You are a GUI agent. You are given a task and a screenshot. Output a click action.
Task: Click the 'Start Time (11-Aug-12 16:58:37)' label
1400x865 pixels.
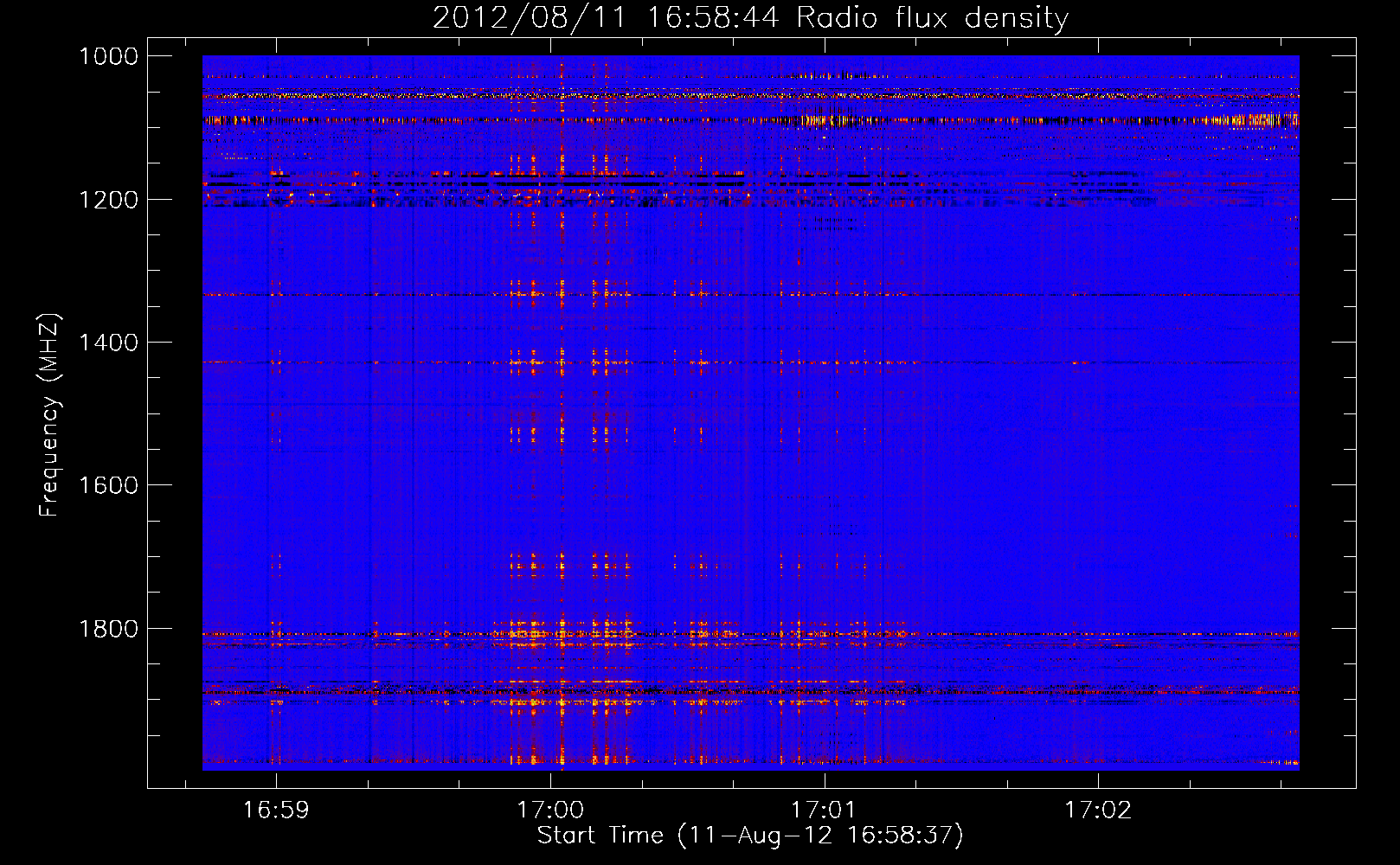(x=750, y=836)
